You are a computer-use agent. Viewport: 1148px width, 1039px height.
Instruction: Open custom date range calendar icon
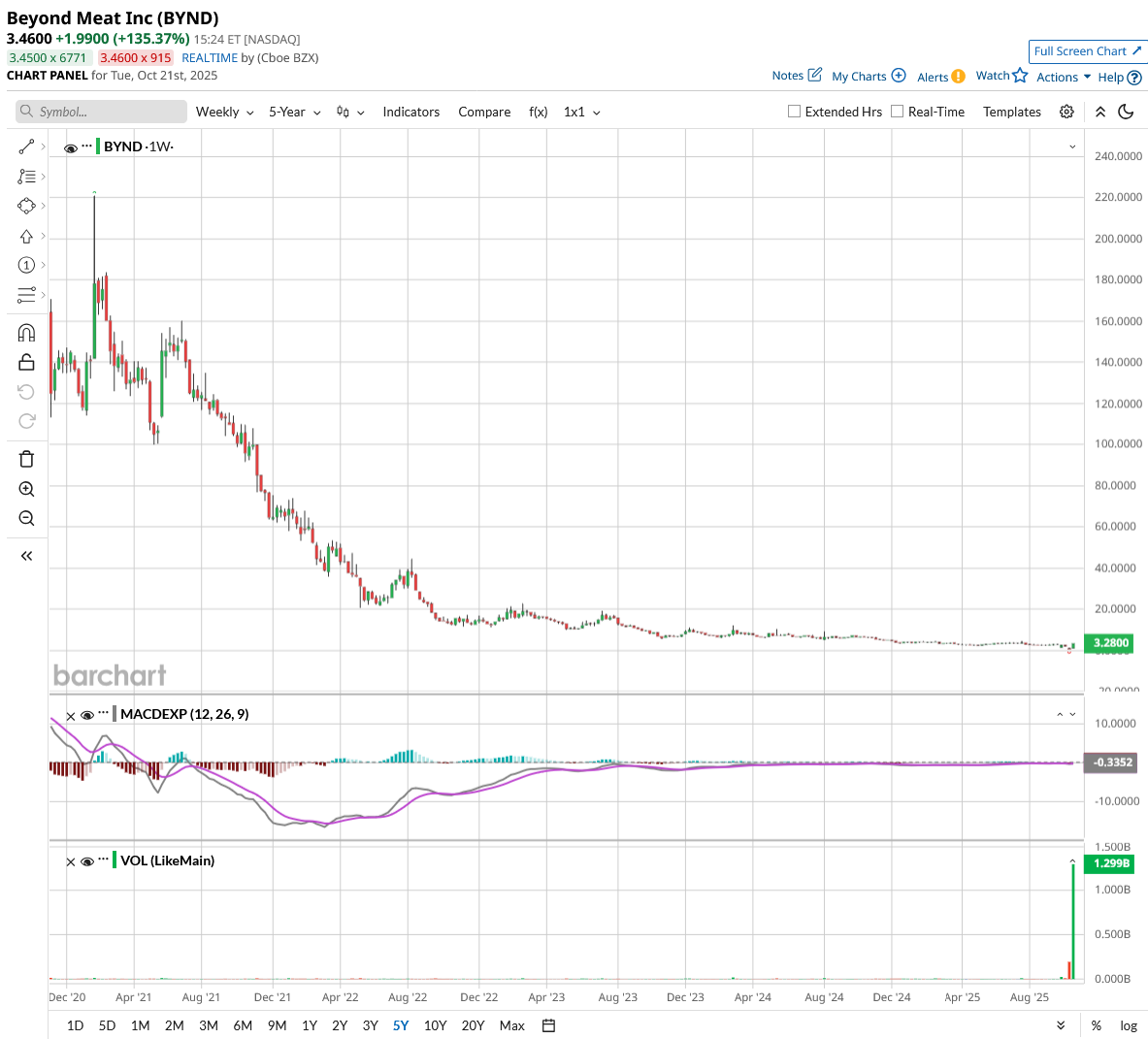(548, 1025)
